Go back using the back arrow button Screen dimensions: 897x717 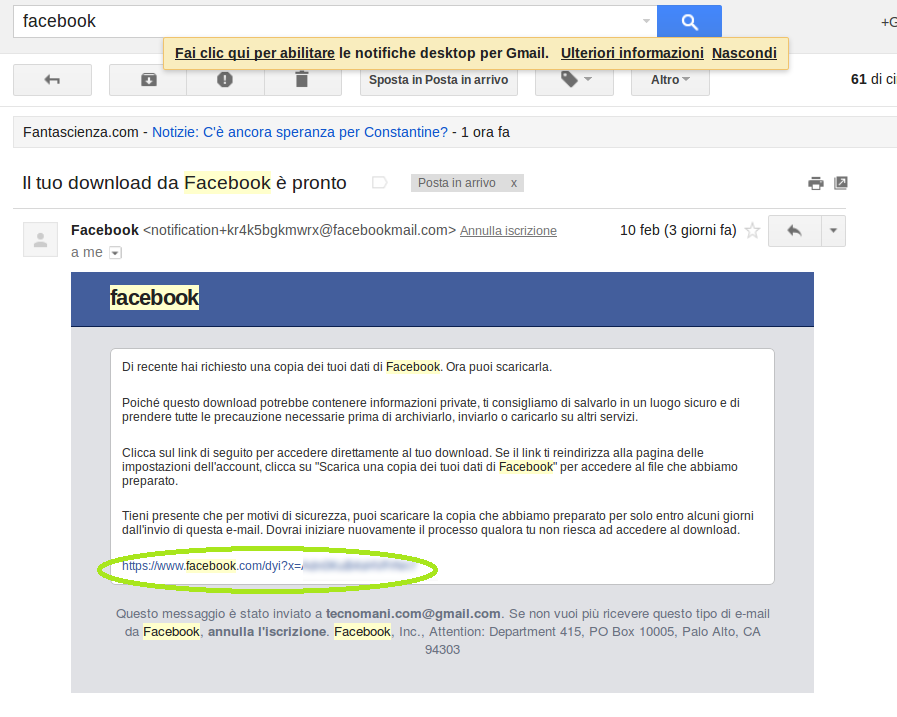(x=52, y=80)
